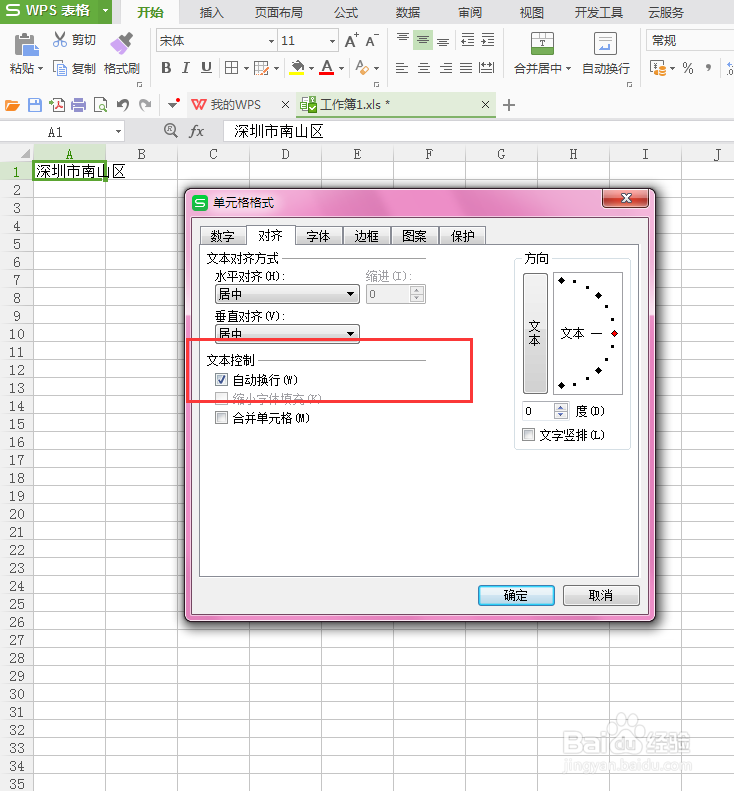This screenshot has width=734, height=791.
Task: Click the Copy icon
Action: coord(60,68)
